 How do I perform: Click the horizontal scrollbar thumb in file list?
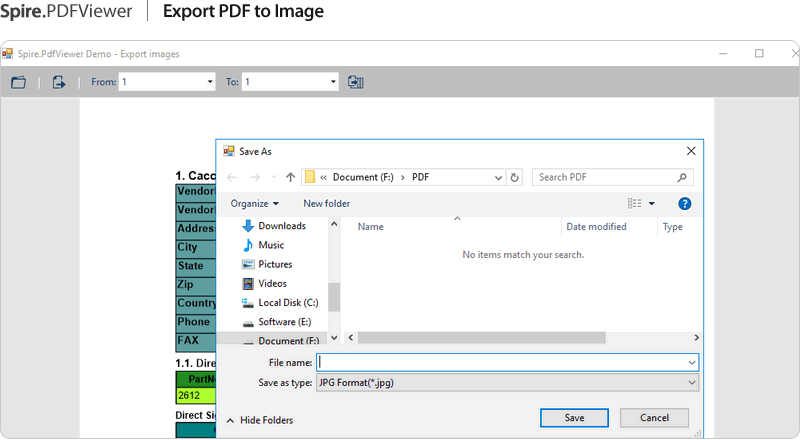pyautogui.click(x=482, y=337)
